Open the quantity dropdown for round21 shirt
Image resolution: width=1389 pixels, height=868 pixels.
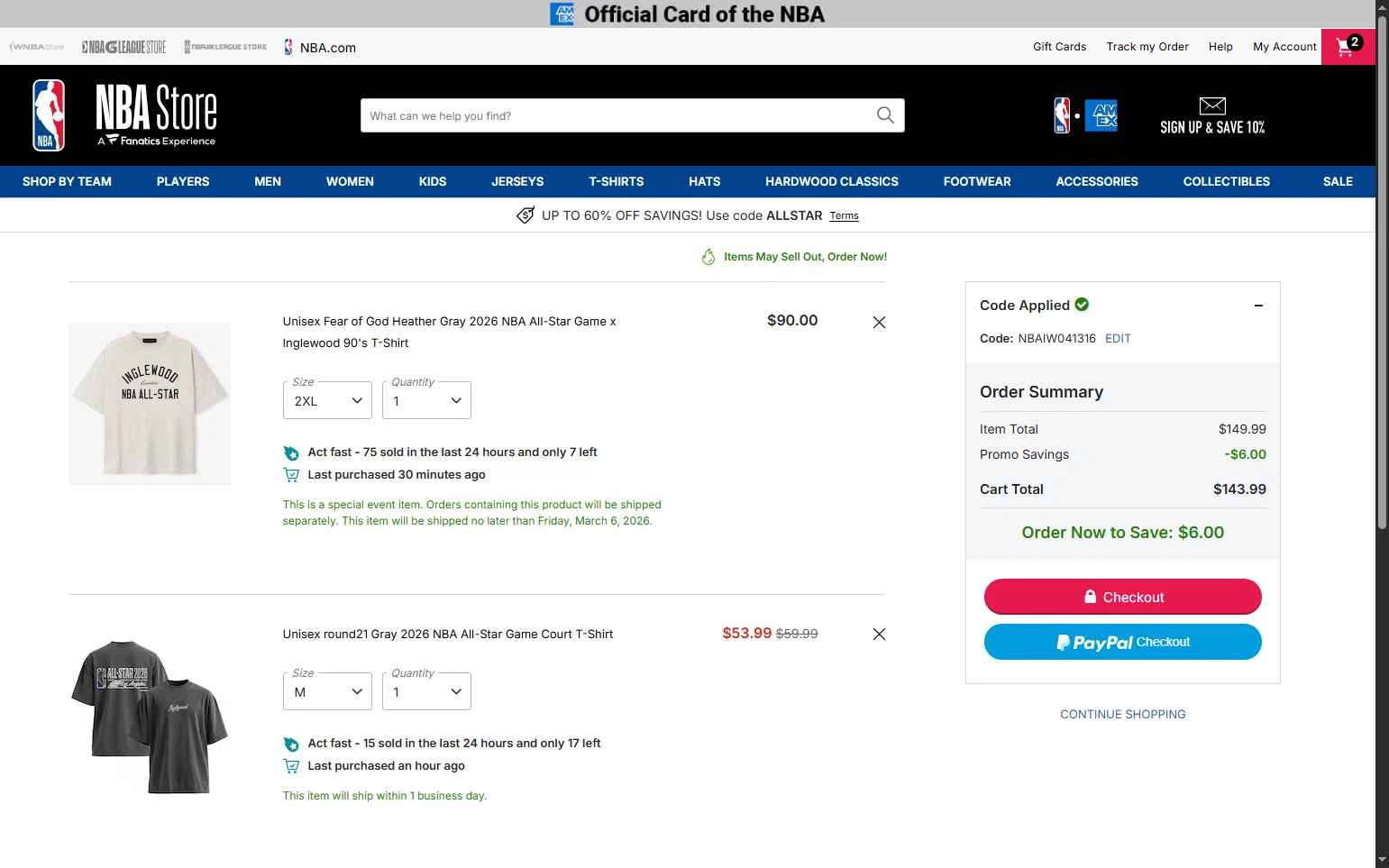pos(426,691)
